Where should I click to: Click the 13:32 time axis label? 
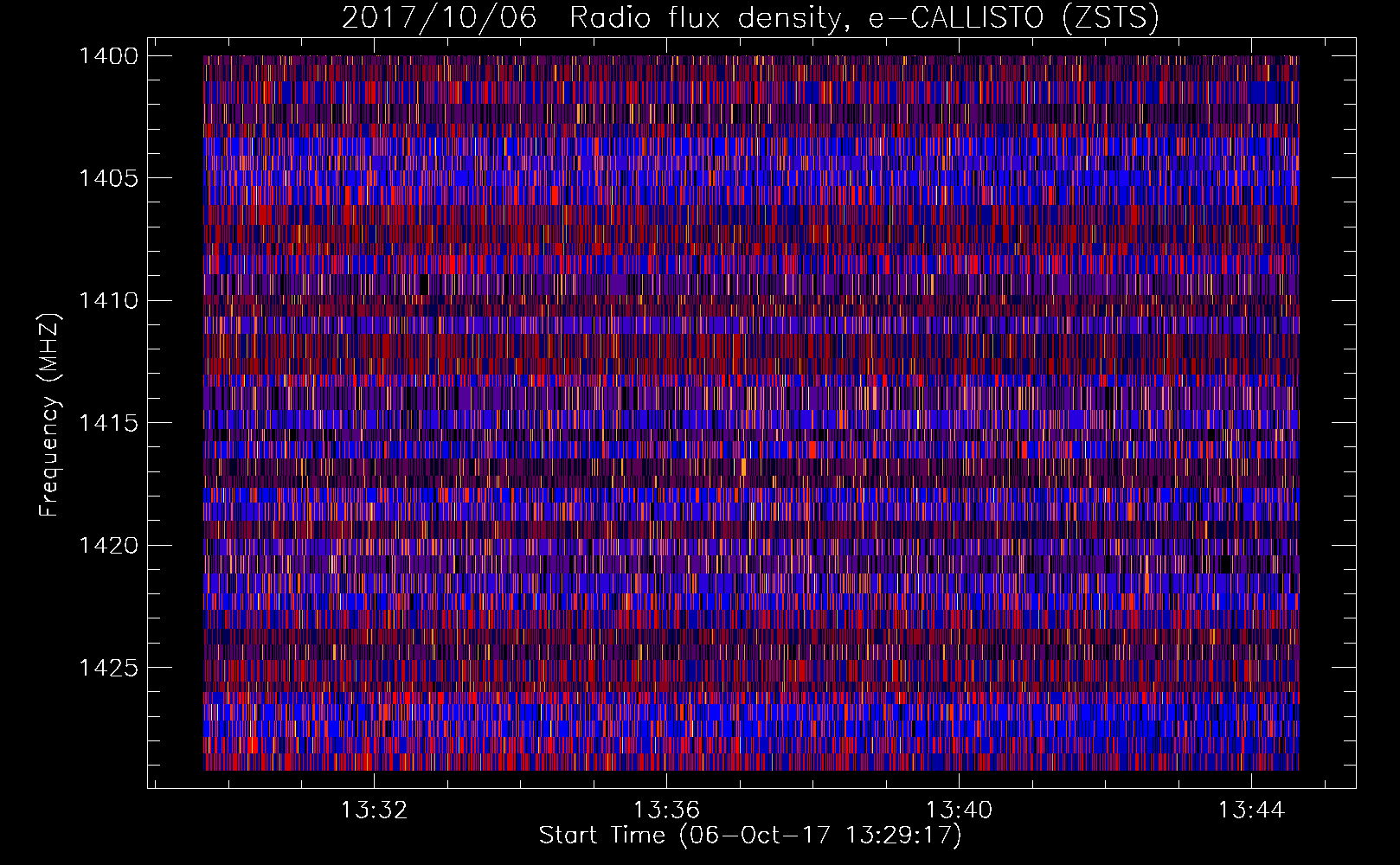pos(374,811)
